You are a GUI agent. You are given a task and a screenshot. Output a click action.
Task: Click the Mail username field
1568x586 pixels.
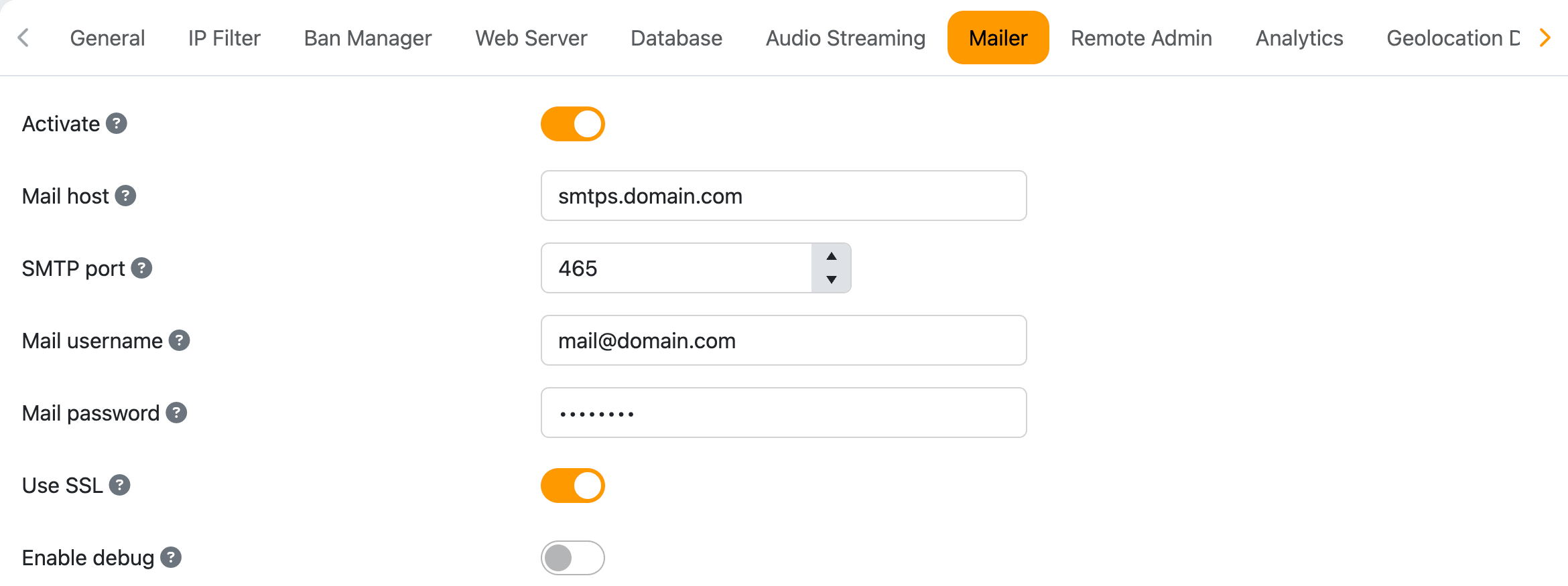784,340
